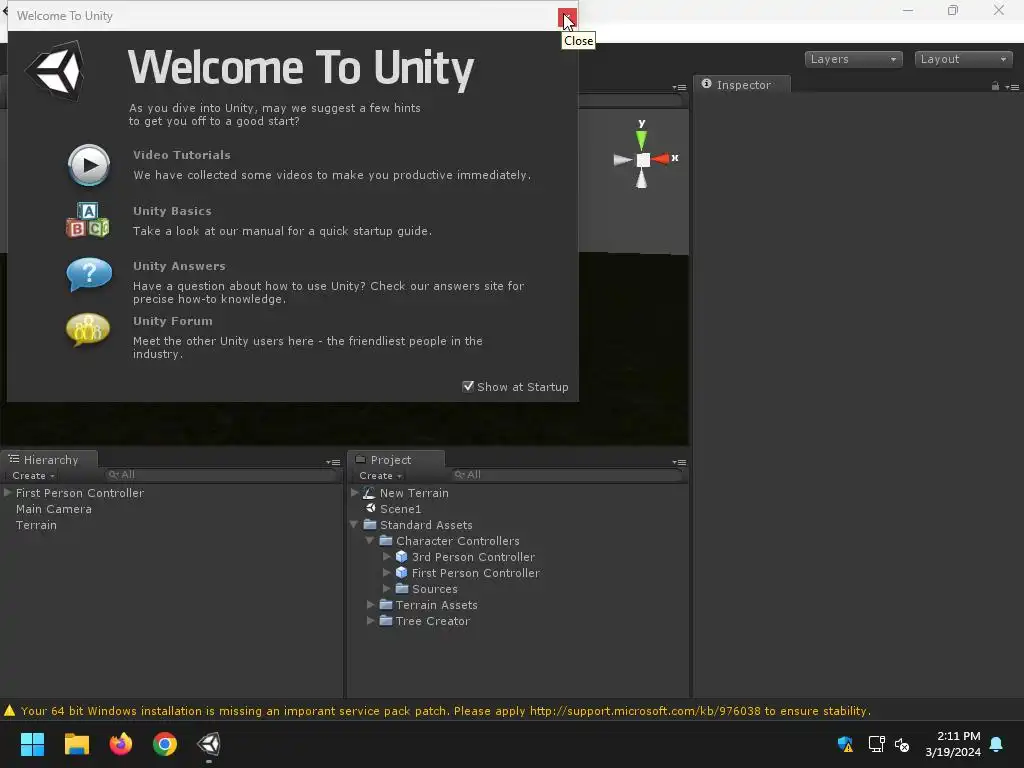This screenshot has width=1024, height=768.
Task: Open Project panel options menu icon
Action: pos(679,462)
